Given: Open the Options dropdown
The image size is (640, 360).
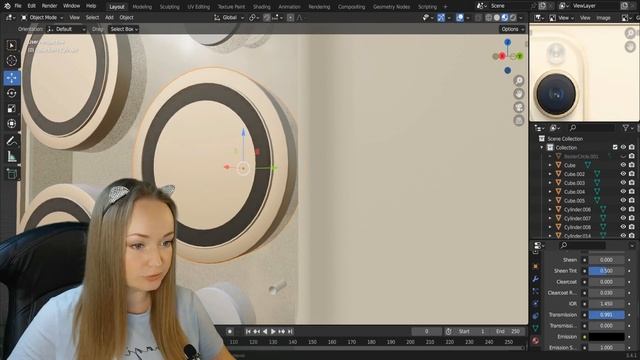Looking at the screenshot, I should point(512,29).
